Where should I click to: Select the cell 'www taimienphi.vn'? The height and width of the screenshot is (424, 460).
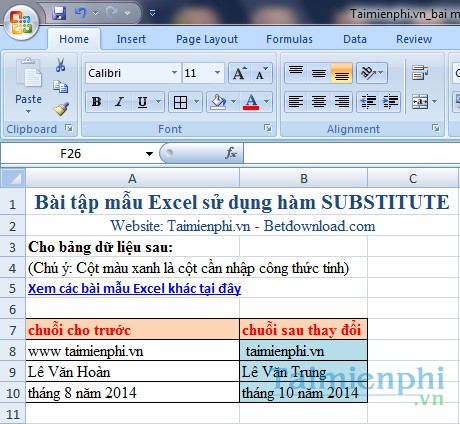(133, 351)
